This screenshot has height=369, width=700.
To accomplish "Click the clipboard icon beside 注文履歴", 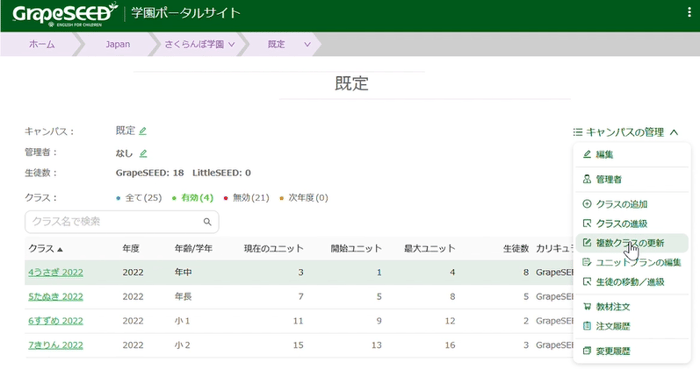I will [x=587, y=326].
